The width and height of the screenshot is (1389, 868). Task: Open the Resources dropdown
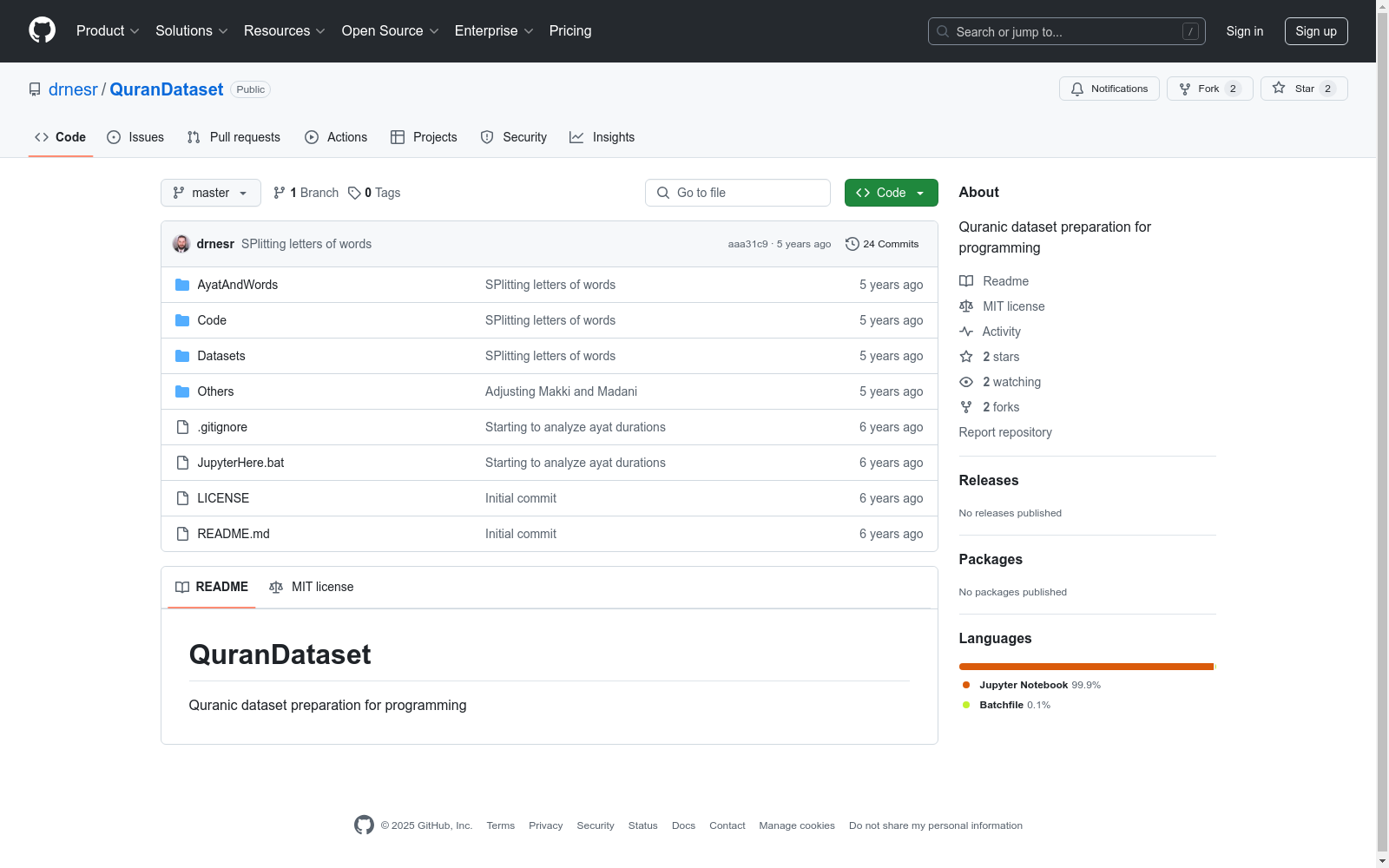click(x=285, y=31)
